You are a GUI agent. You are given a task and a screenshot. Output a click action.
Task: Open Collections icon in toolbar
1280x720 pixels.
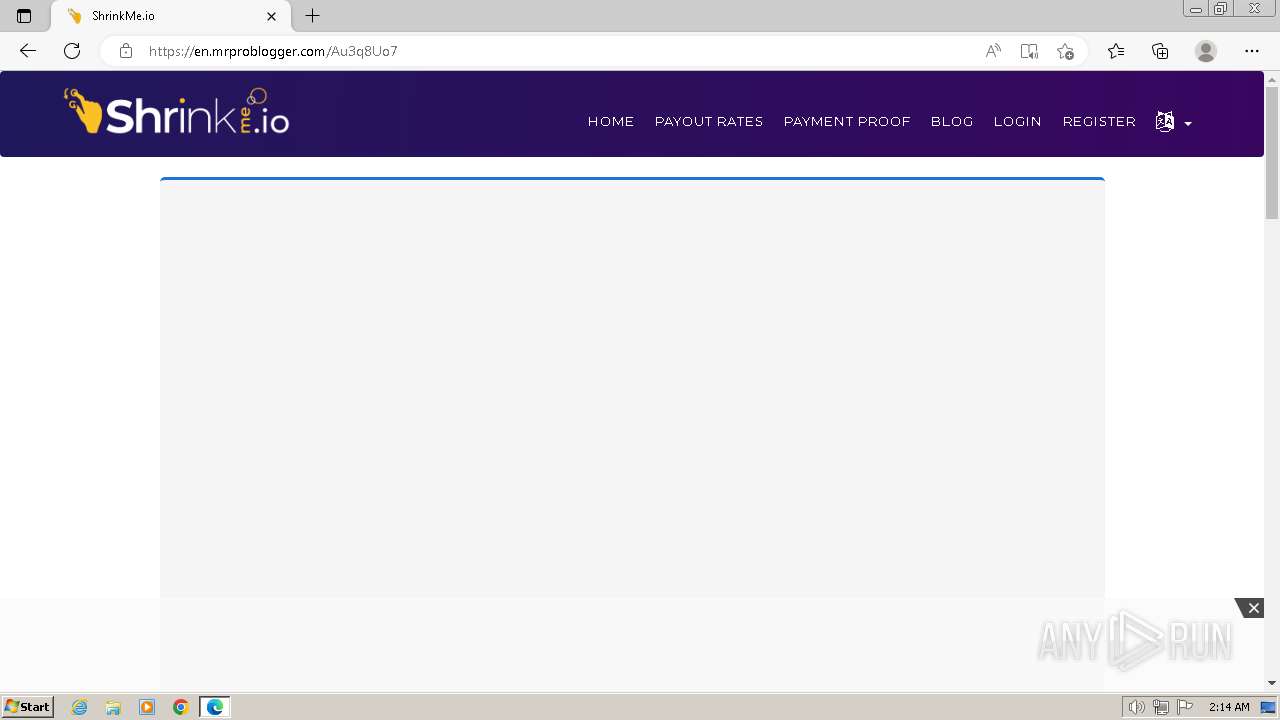1160,51
